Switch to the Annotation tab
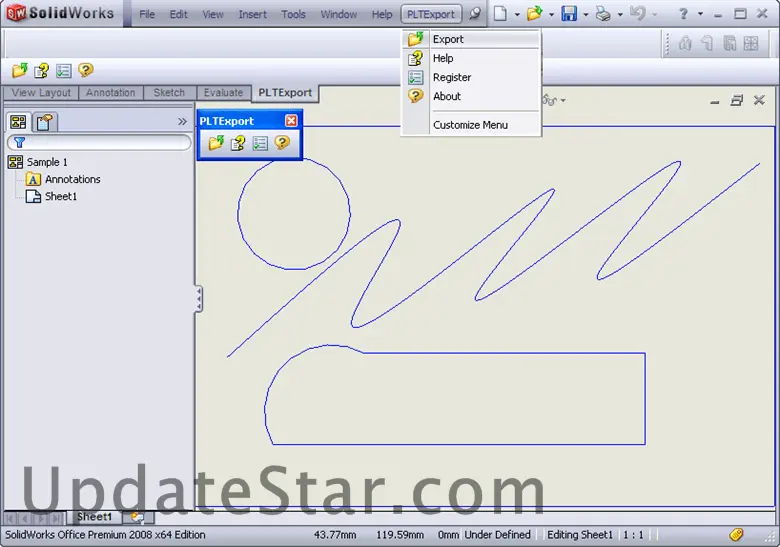This screenshot has height=547, width=780. tap(110, 93)
